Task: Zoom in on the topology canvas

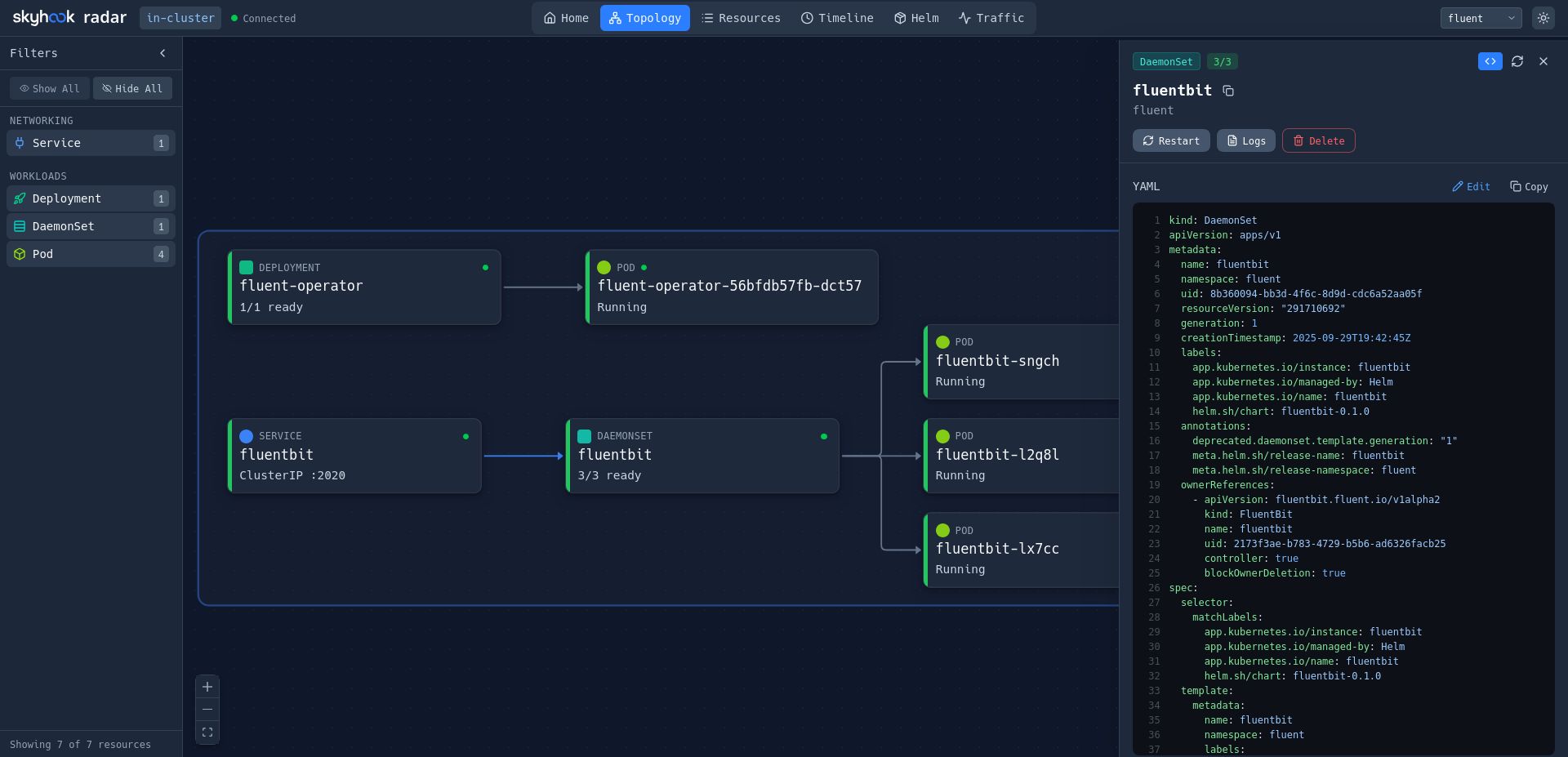Action: [x=207, y=687]
